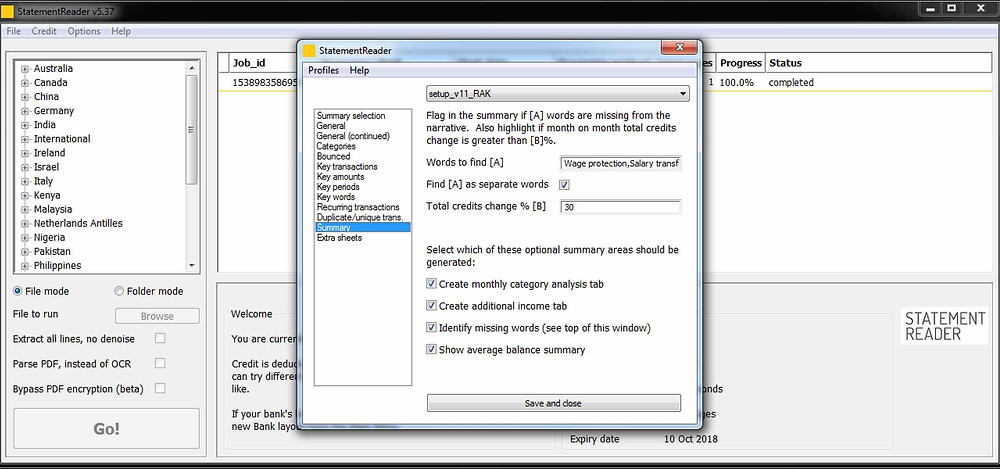Screen dimensions: 1000x469
Task: Expand the Australia tree node
Action: 25,69
